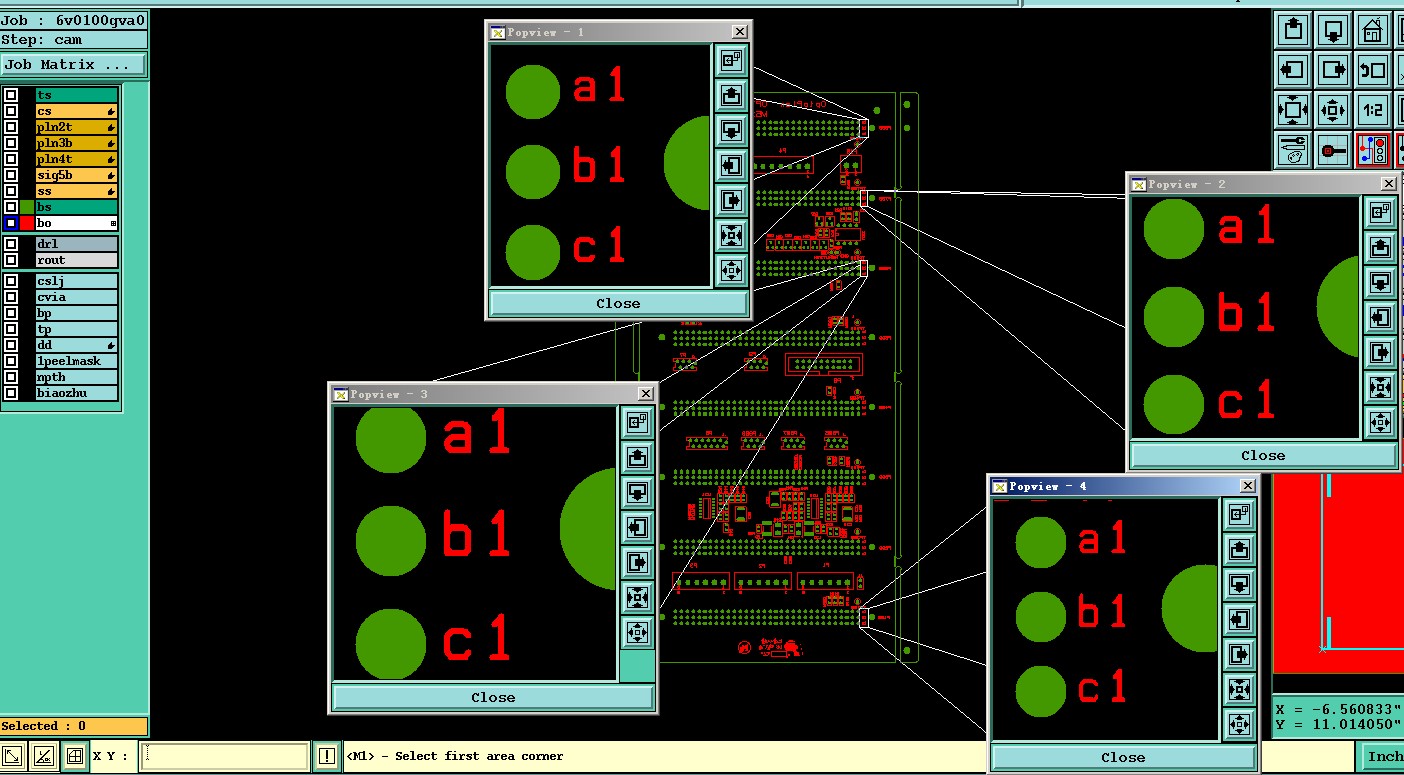The height and width of the screenshot is (775, 1404).
Task: Select the cslj layer name
Action: 77,281
